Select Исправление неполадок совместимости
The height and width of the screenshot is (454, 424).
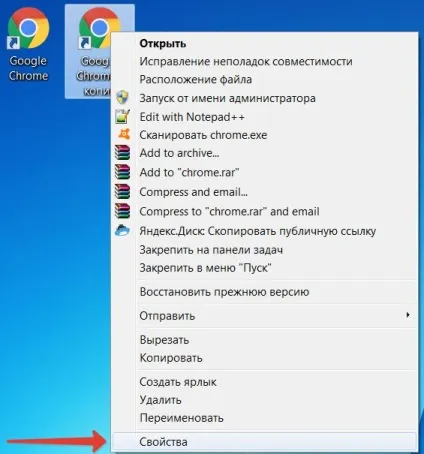pyautogui.click(x=265, y=62)
